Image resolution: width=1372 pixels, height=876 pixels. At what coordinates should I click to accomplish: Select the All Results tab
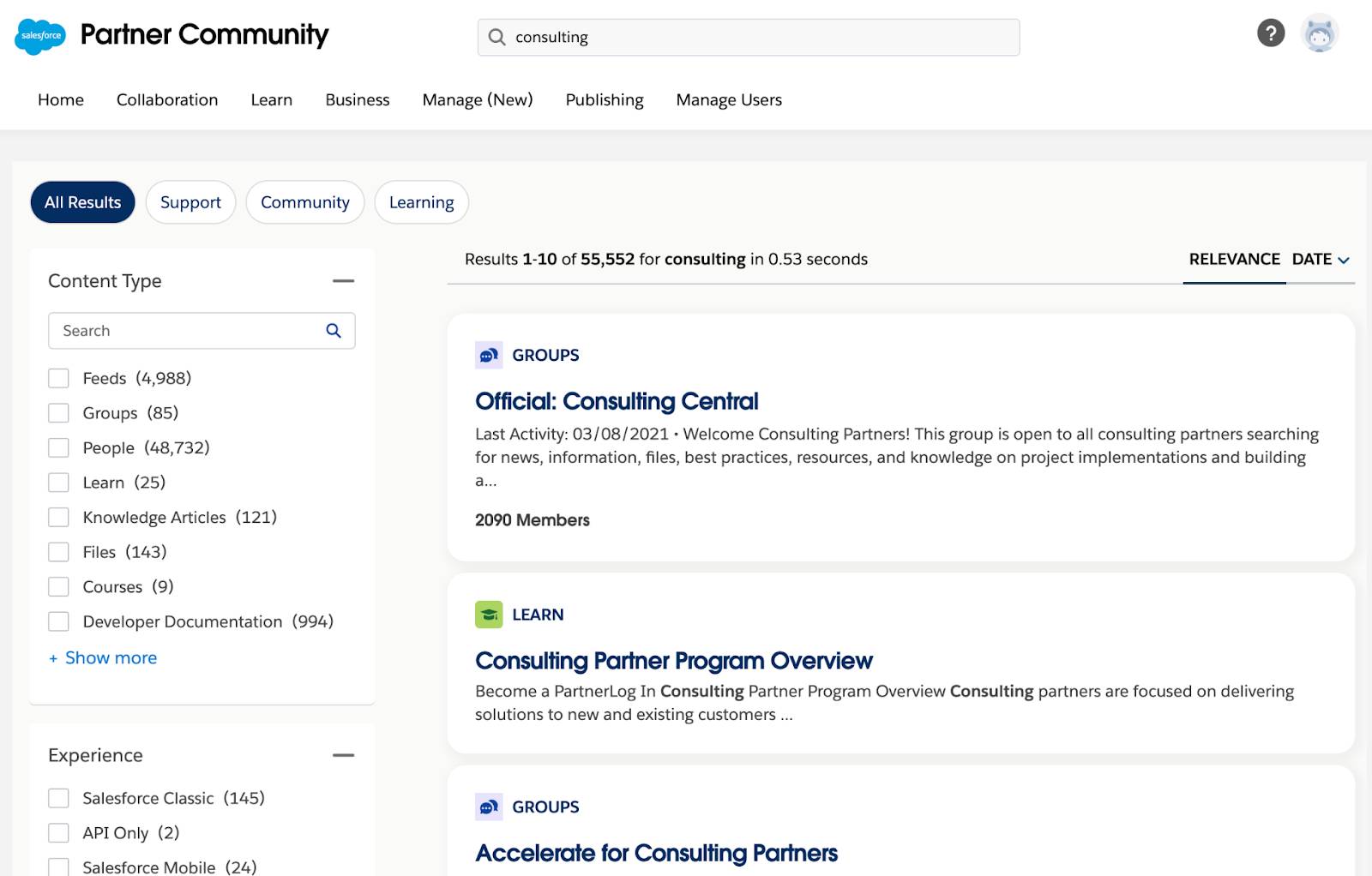83,202
